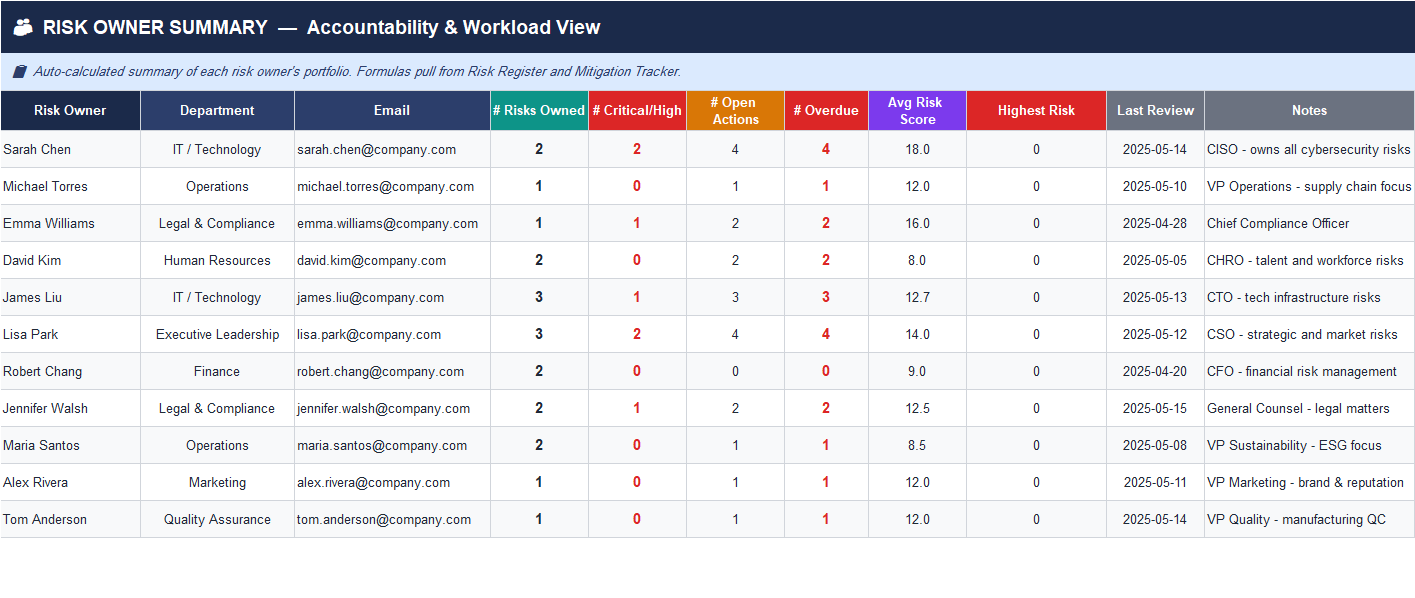
Task: Click the "# Critical/High" column header
Action: pyautogui.click(x=637, y=110)
